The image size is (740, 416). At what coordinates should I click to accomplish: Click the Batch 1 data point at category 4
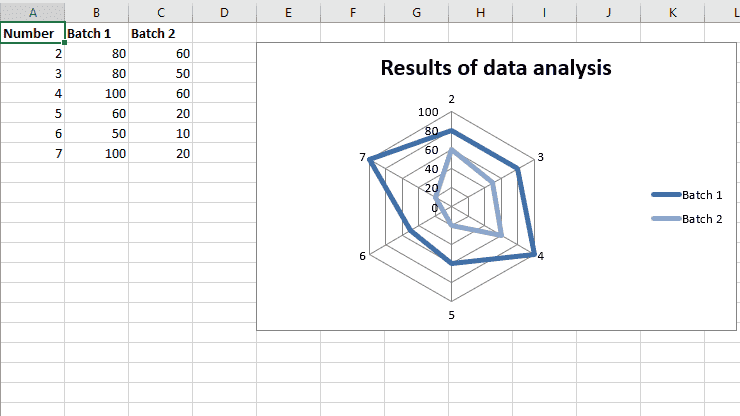534,254
